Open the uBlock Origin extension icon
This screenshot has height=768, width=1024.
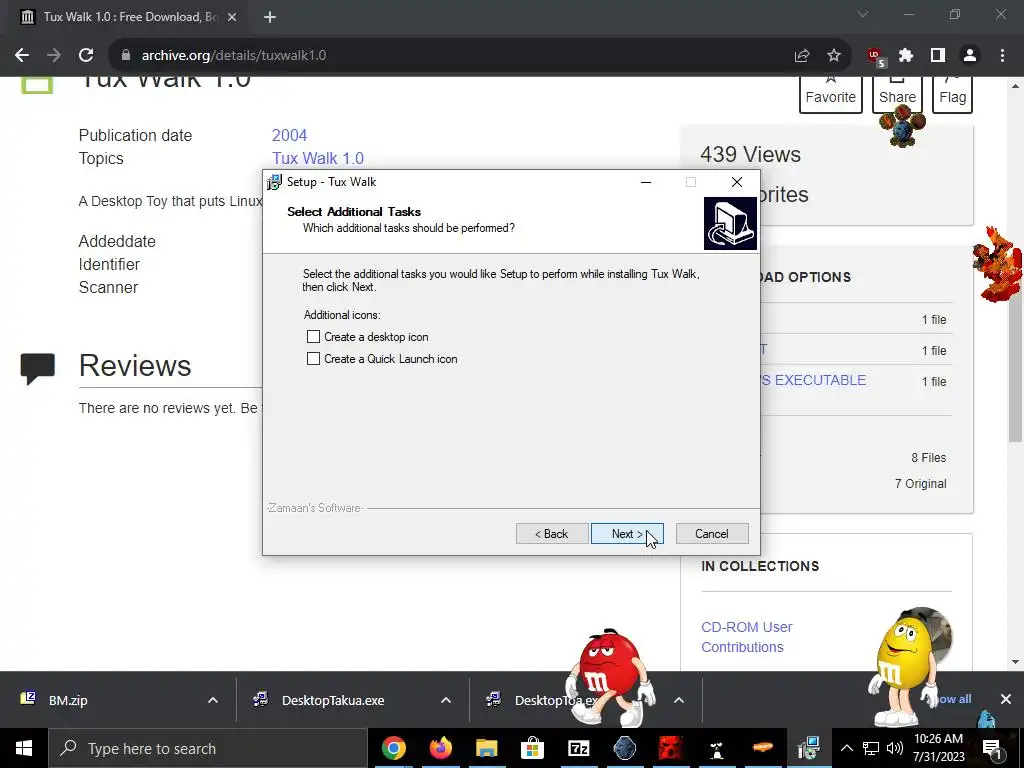pyautogui.click(x=875, y=57)
